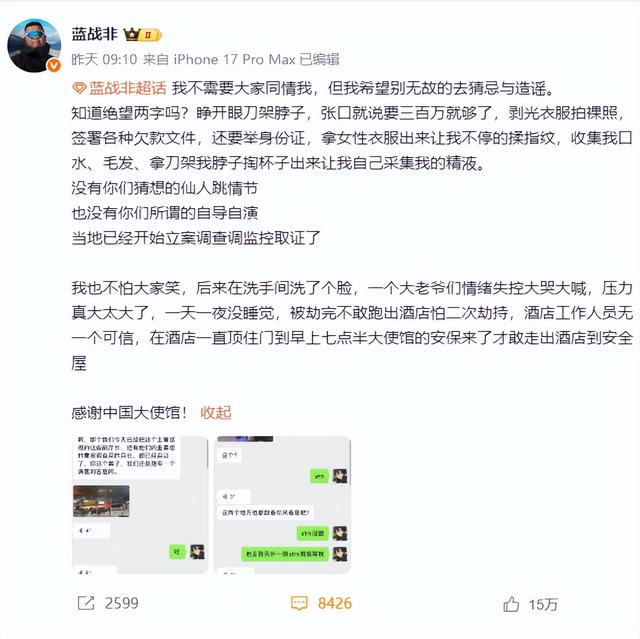
Task: Click the orange verified badge on avatar
Action: coord(54,65)
